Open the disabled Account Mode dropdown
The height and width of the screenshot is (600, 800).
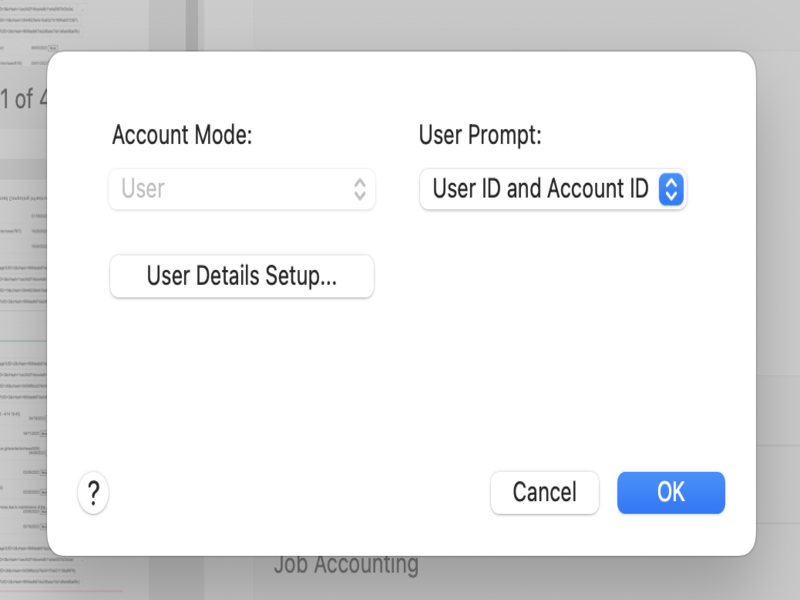pos(241,189)
